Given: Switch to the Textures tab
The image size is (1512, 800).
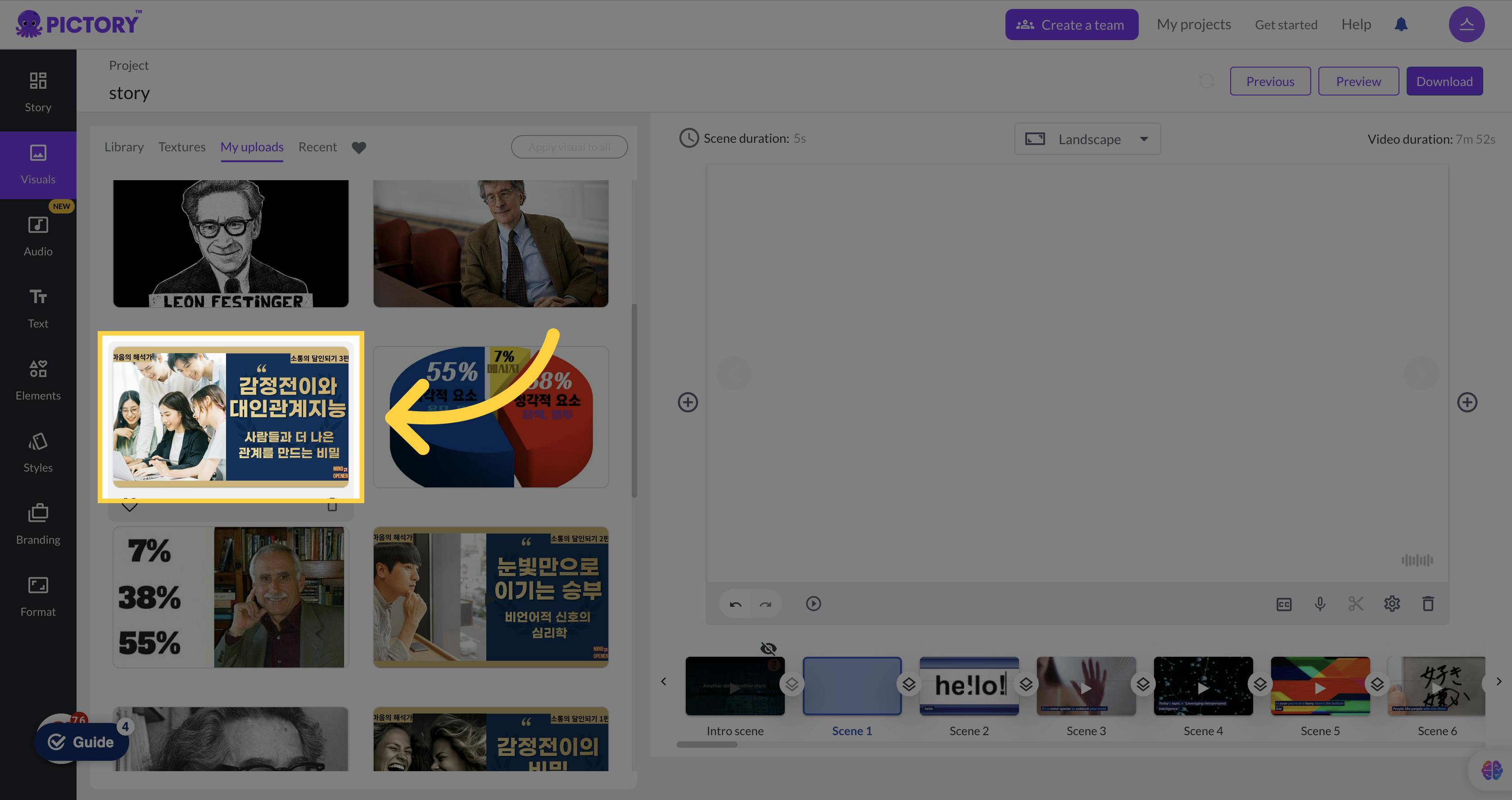Looking at the screenshot, I should pyautogui.click(x=182, y=147).
